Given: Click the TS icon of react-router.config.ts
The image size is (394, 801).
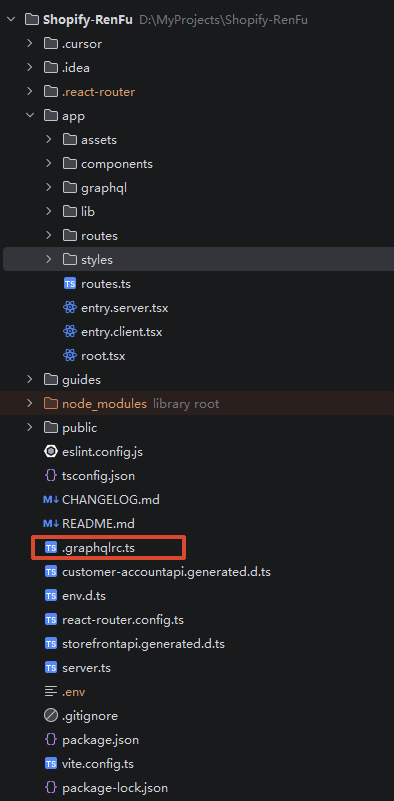Looking at the screenshot, I should pos(51,620).
